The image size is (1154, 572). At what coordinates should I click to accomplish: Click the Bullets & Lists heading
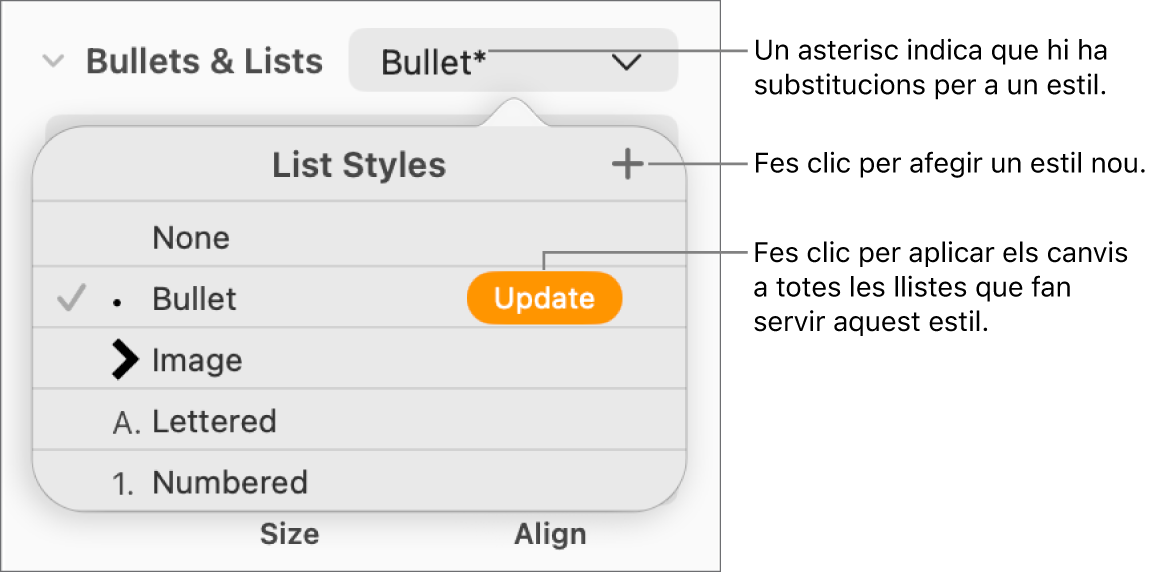[204, 62]
